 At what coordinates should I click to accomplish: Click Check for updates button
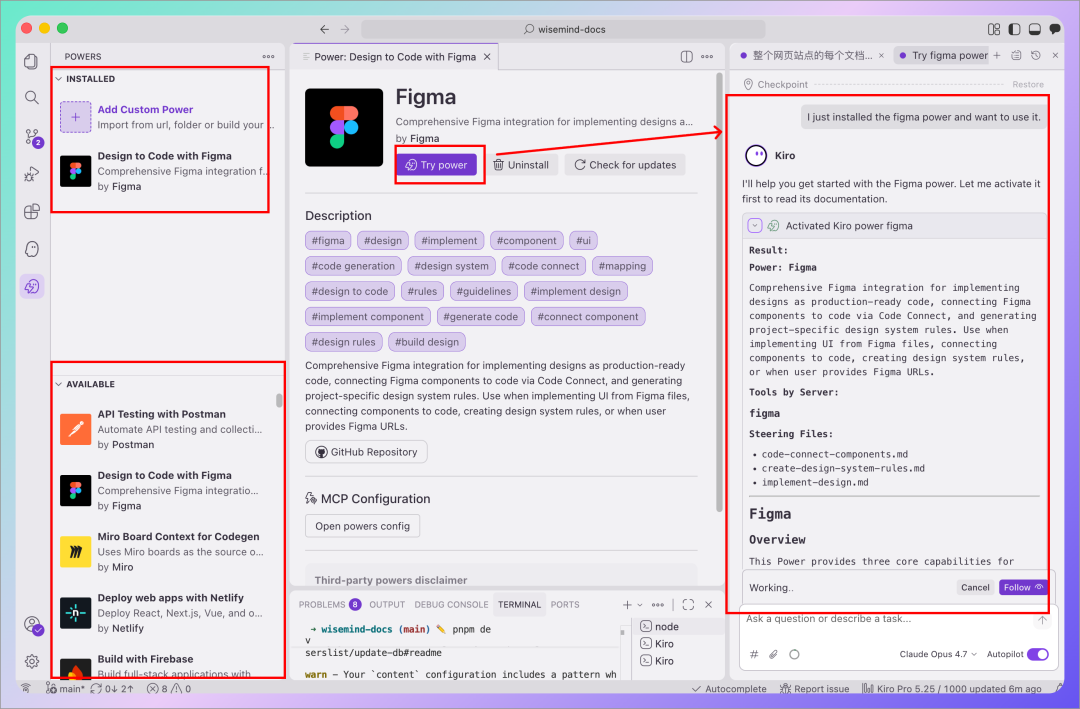(625, 165)
